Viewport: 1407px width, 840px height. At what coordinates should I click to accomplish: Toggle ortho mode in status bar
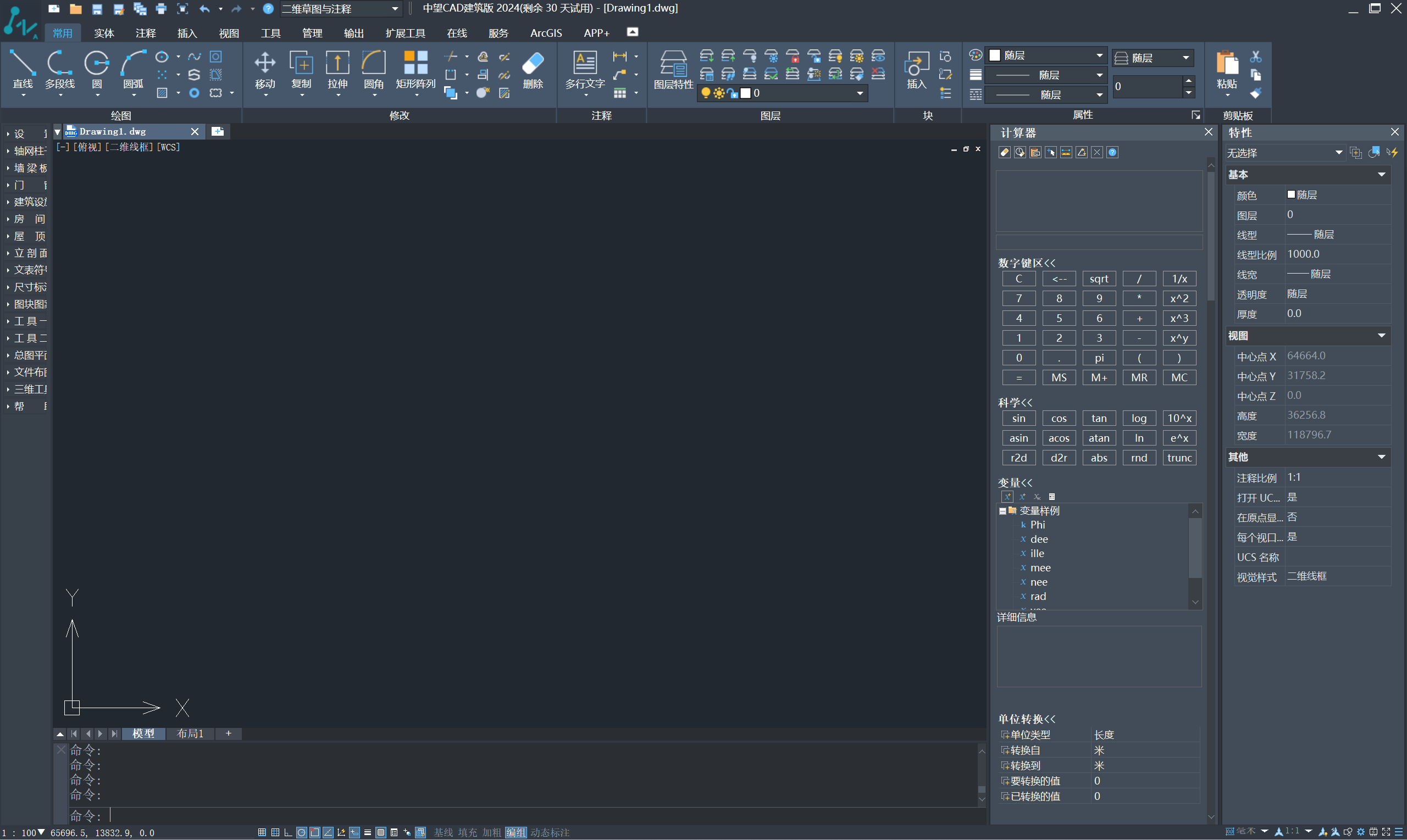(288, 832)
